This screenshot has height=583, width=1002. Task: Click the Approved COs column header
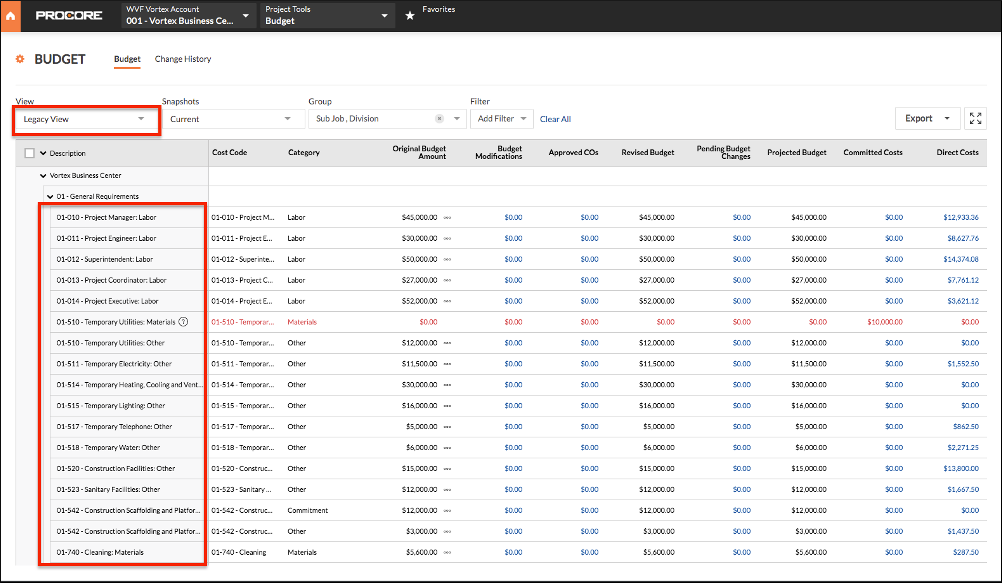coord(573,153)
